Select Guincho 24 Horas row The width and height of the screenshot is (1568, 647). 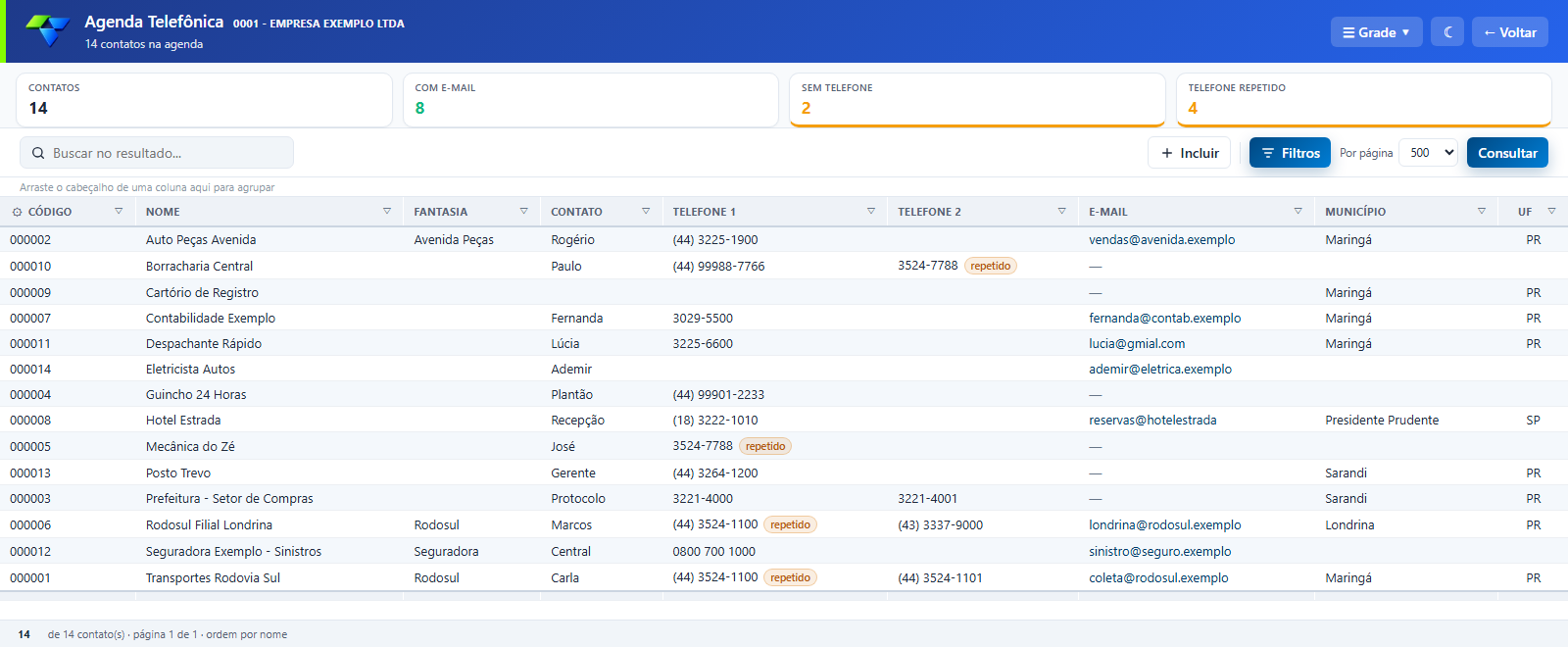tap(784, 394)
